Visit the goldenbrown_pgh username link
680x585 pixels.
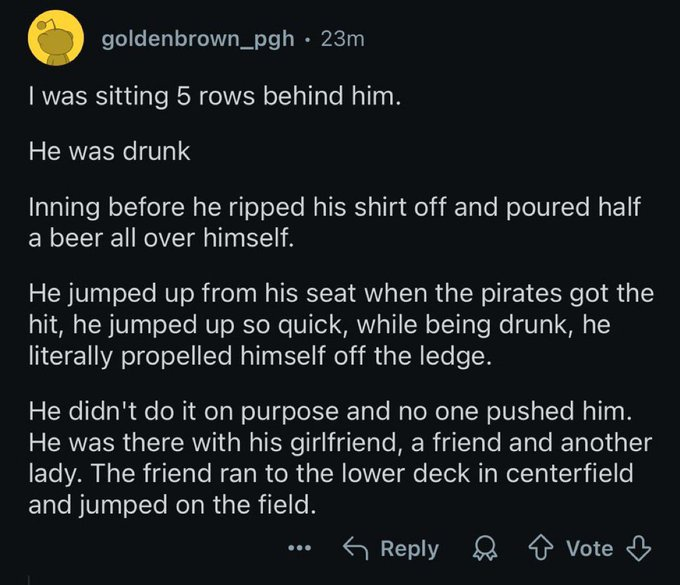click(198, 39)
